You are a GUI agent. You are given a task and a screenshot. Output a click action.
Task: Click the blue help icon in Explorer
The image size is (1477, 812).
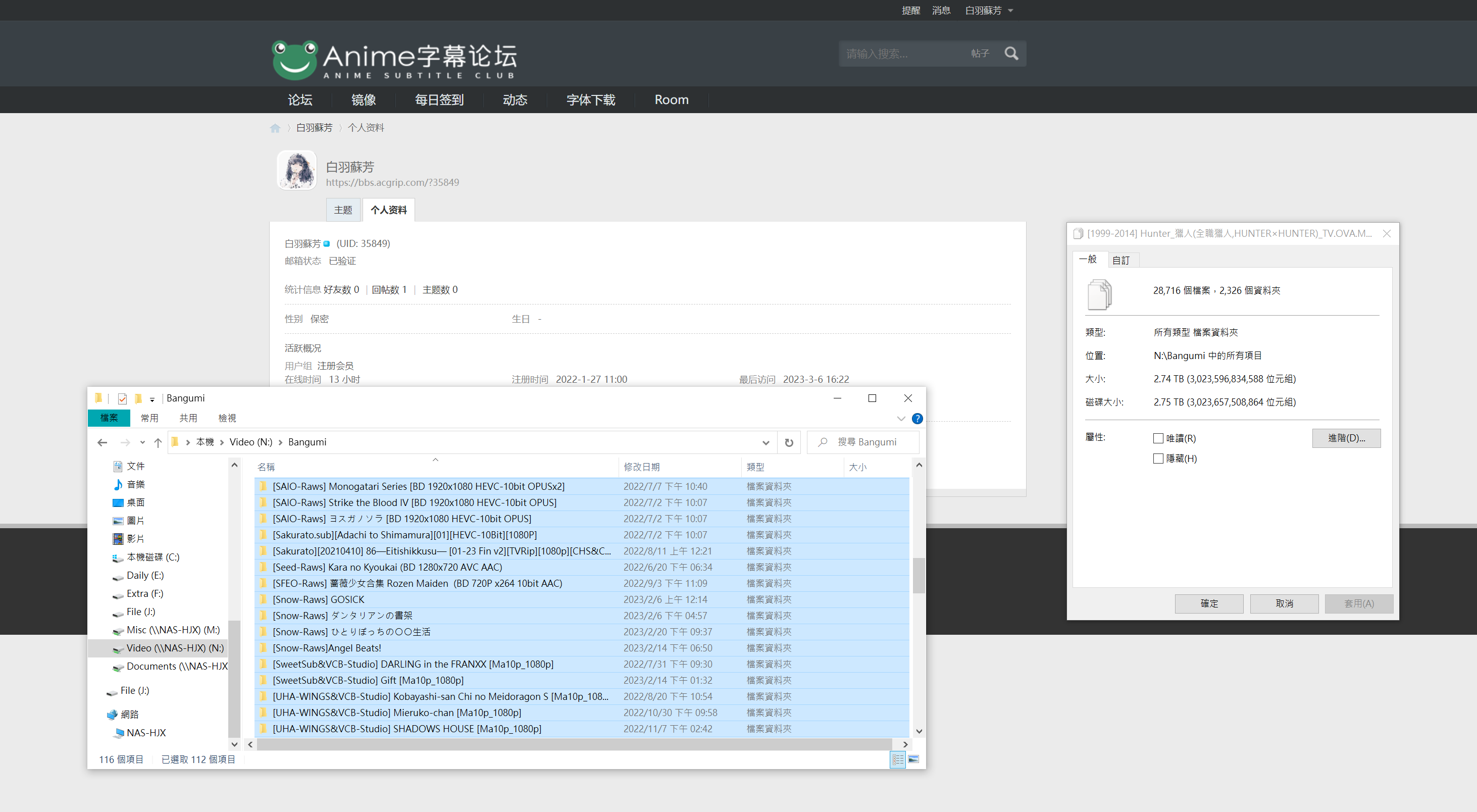pos(918,419)
